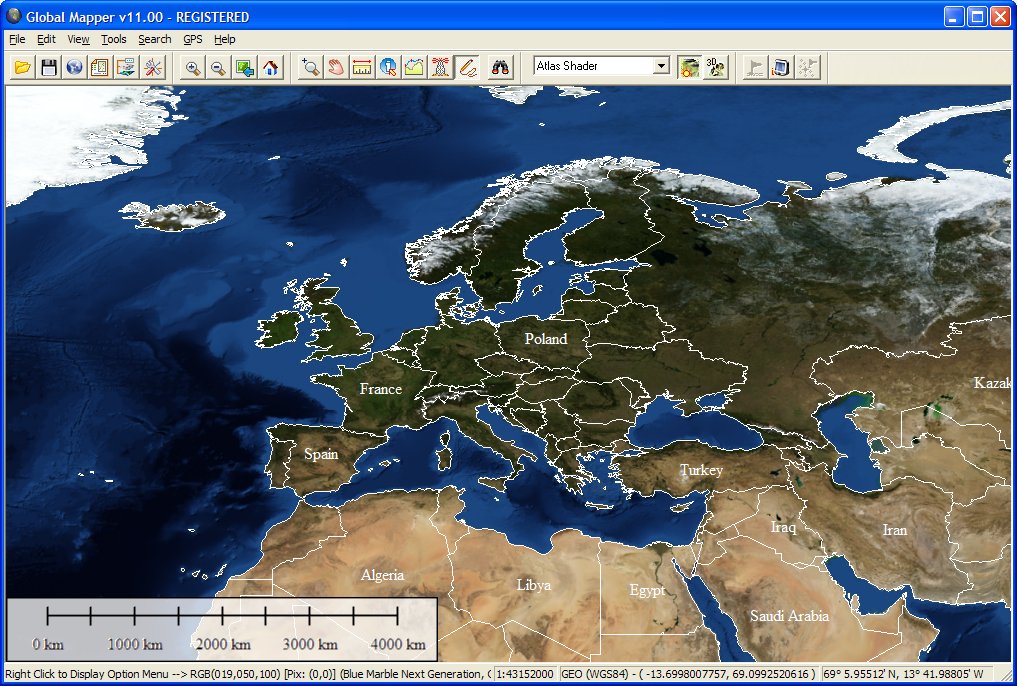Open the Overlay Control Center

(100, 66)
